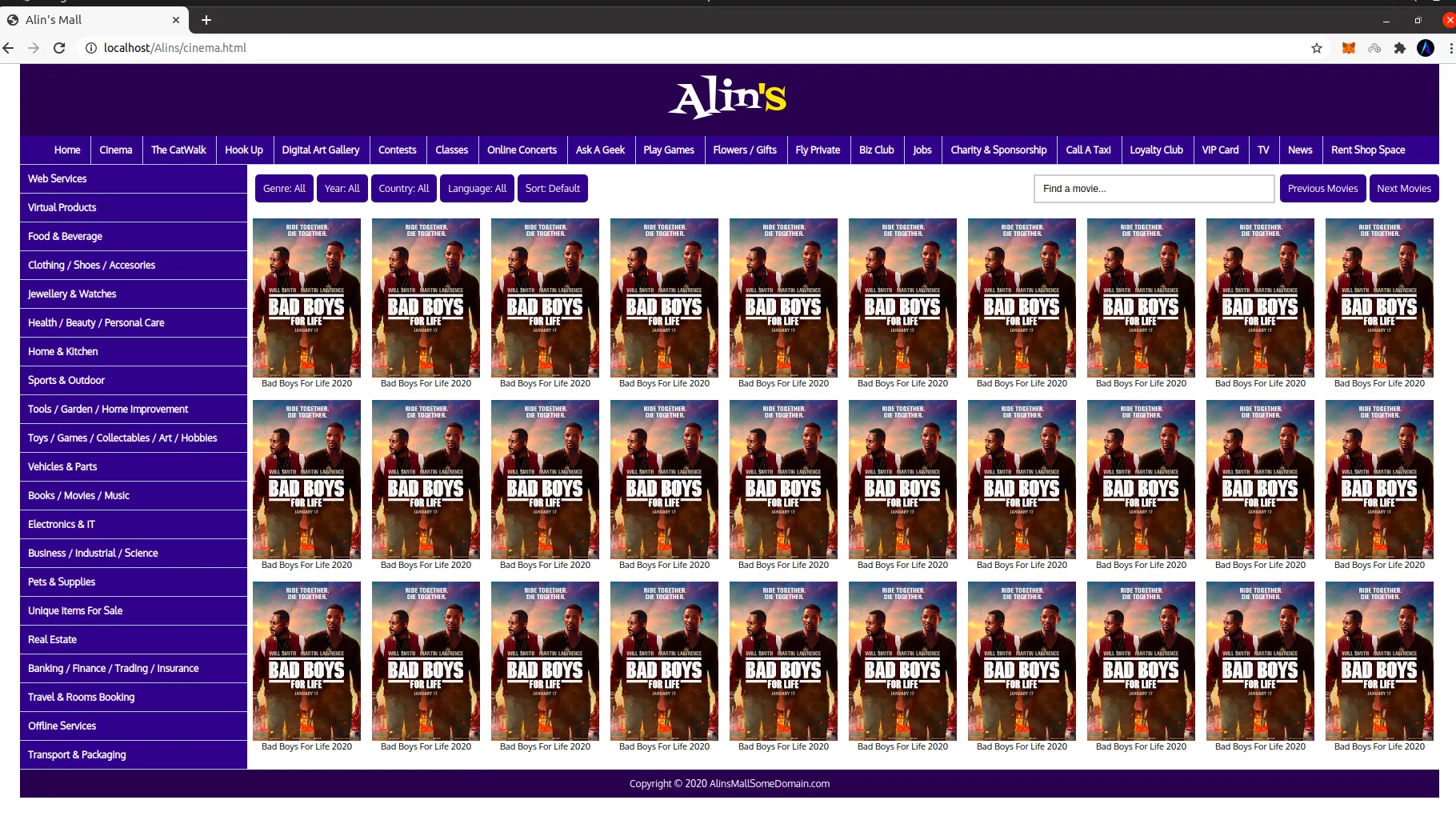Open the Flowers / Gifts nav item

745,150
